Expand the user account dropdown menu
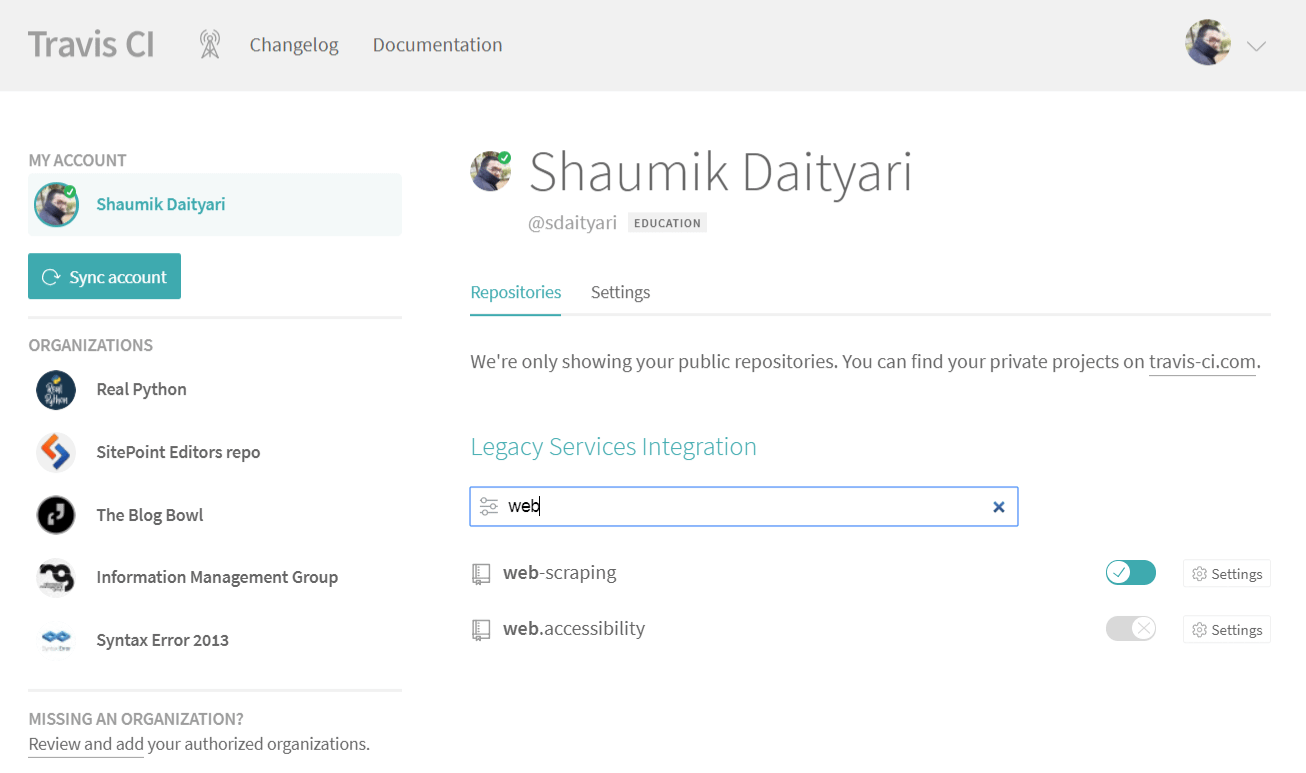Viewport: 1306px width, 773px height. [1255, 46]
